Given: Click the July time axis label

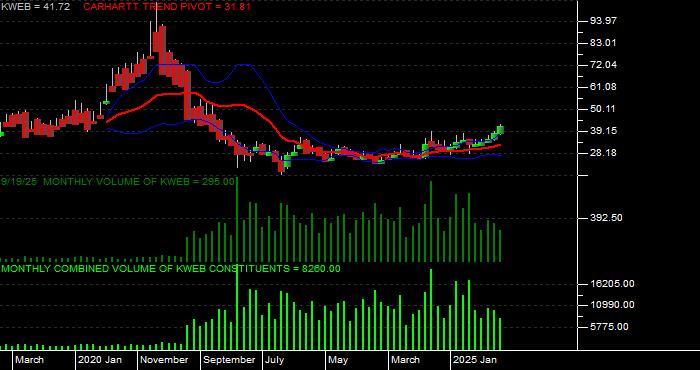Looking at the screenshot, I should point(274,360).
